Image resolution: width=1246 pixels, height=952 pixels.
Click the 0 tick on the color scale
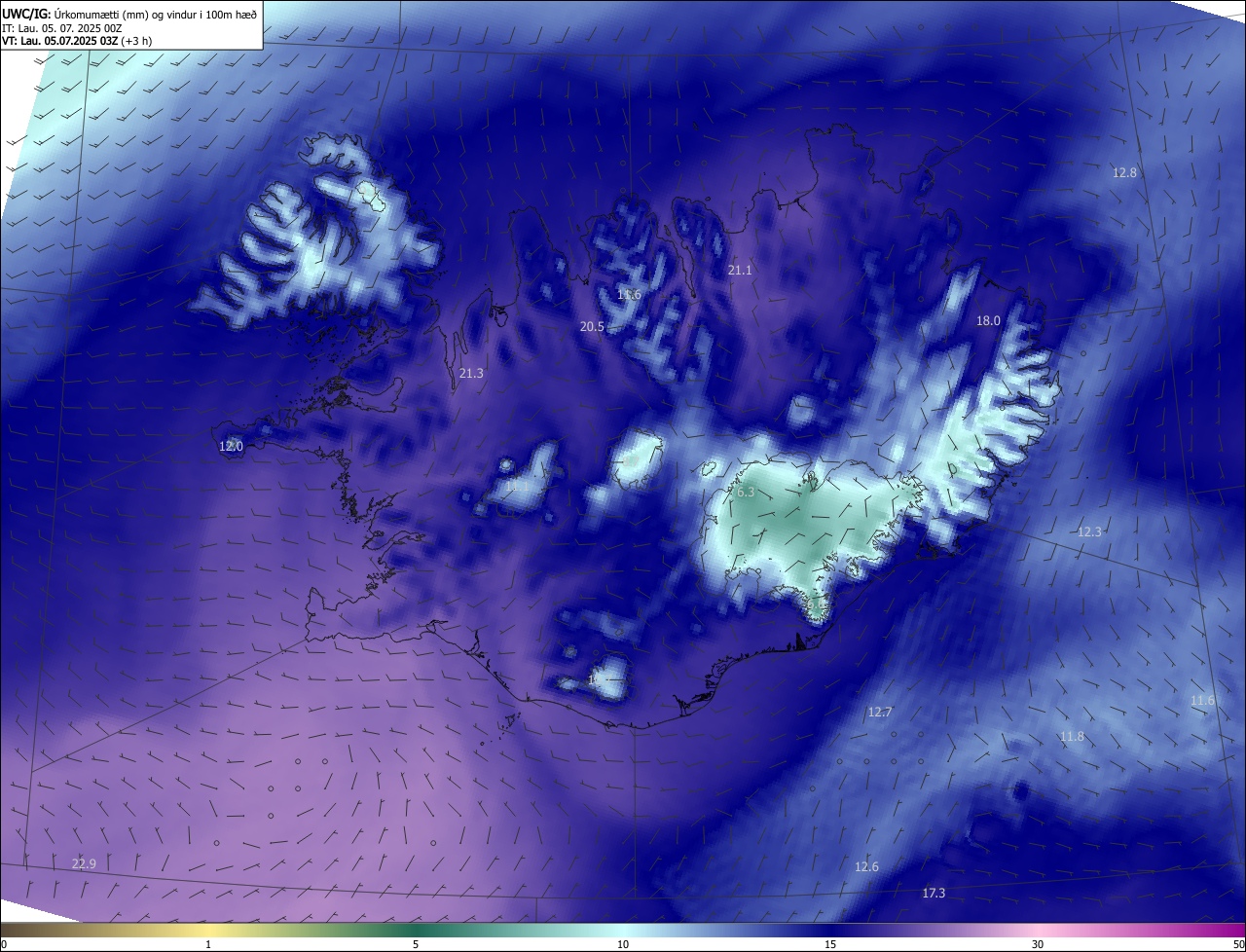coord(4,944)
